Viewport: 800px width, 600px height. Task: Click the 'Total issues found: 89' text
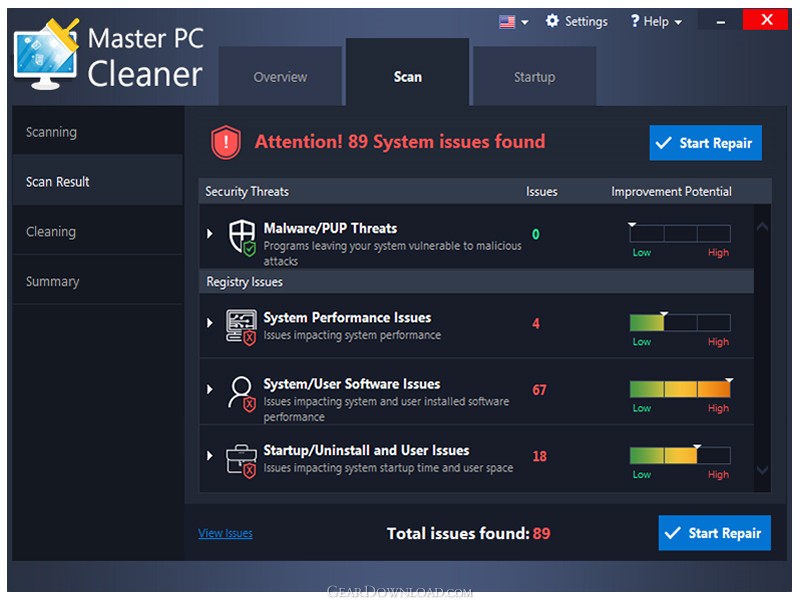point(468,533)
